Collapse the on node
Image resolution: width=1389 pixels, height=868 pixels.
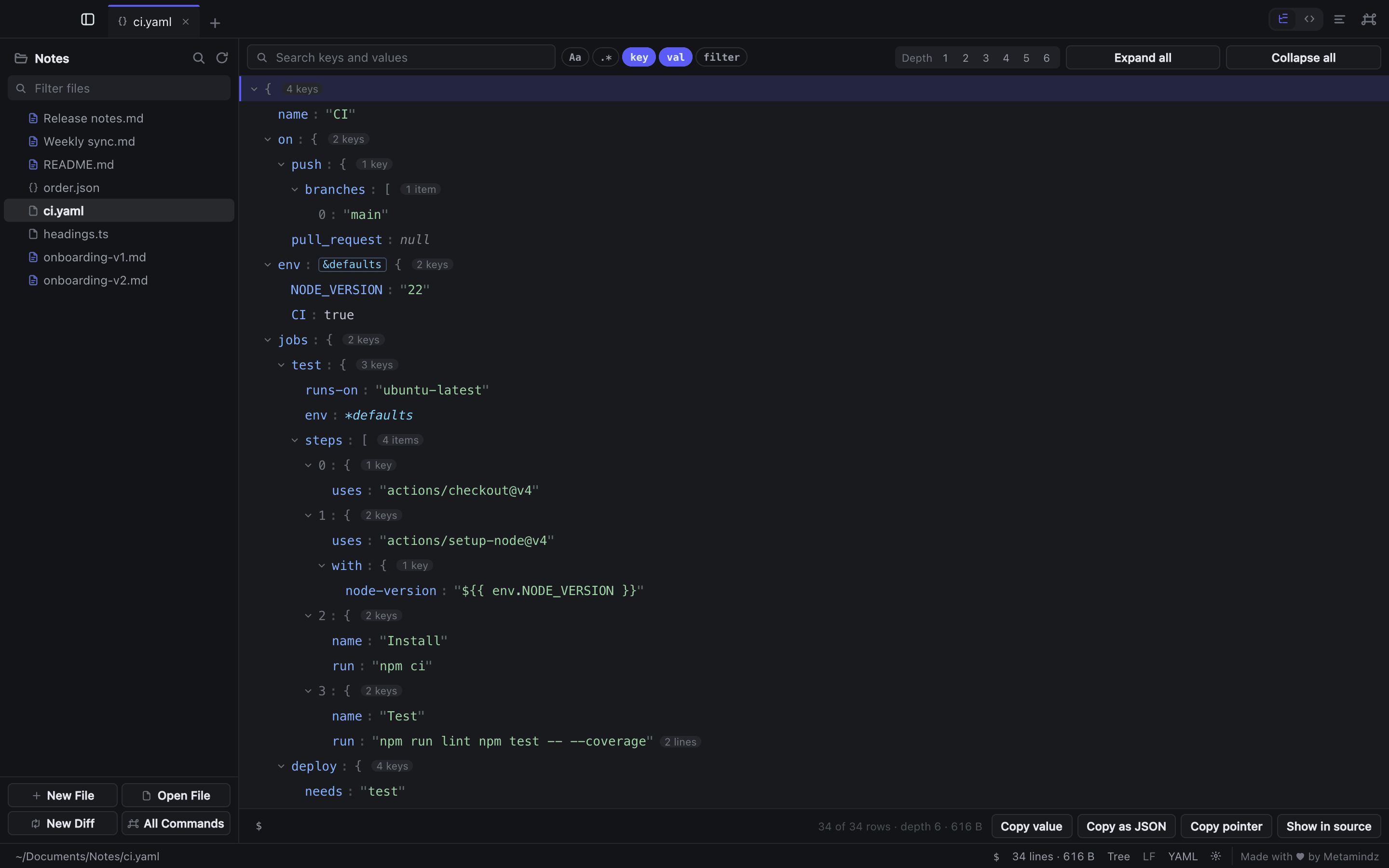268,139
